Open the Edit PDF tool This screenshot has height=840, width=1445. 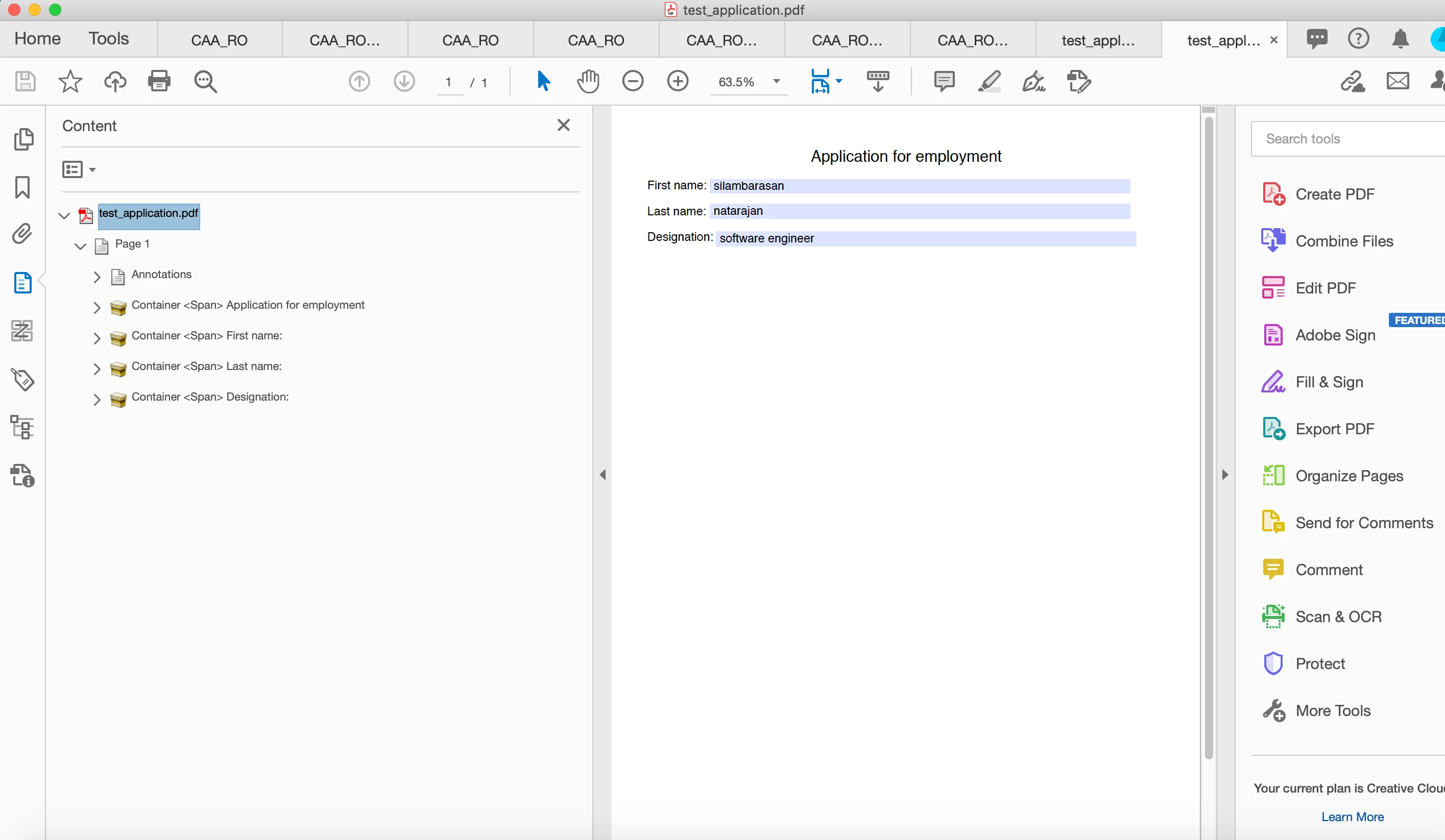pos(1325,288)
